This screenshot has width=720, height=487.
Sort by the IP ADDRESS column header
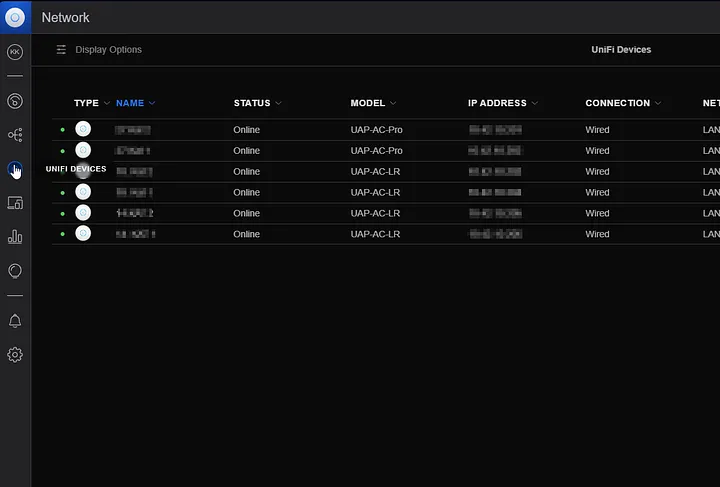click(497, 103)
